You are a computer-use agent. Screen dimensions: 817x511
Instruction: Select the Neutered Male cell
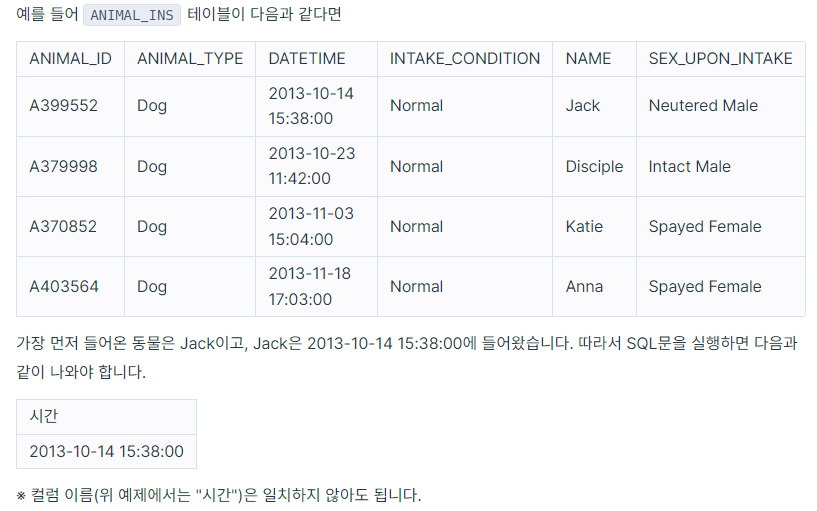coord(721,106)
